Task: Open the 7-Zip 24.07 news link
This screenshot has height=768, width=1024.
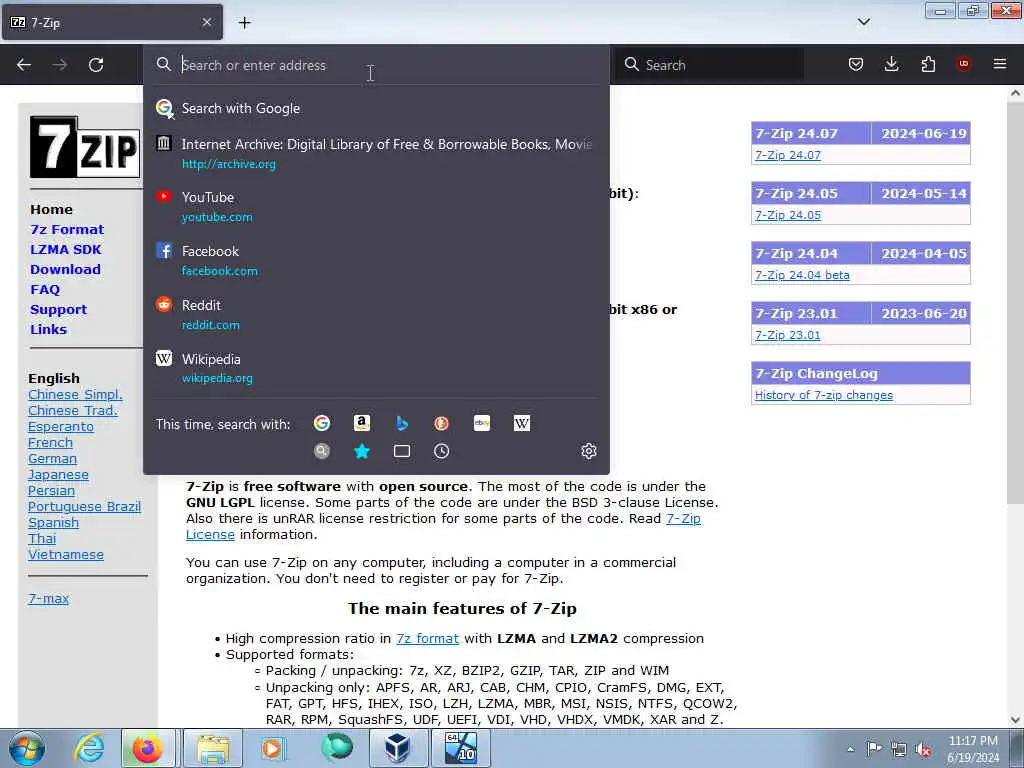Action: click(788, 155)
